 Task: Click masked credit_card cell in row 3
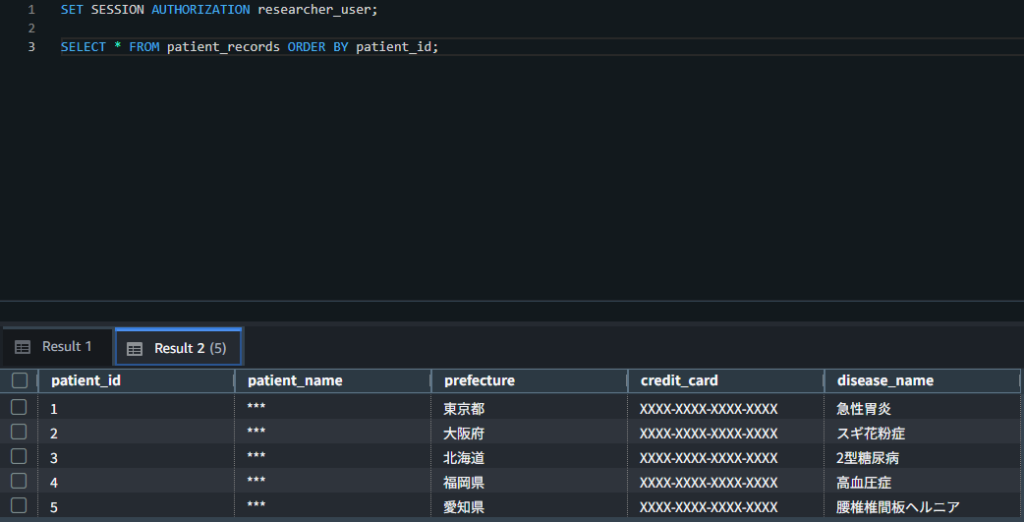(x=726, y=458)
